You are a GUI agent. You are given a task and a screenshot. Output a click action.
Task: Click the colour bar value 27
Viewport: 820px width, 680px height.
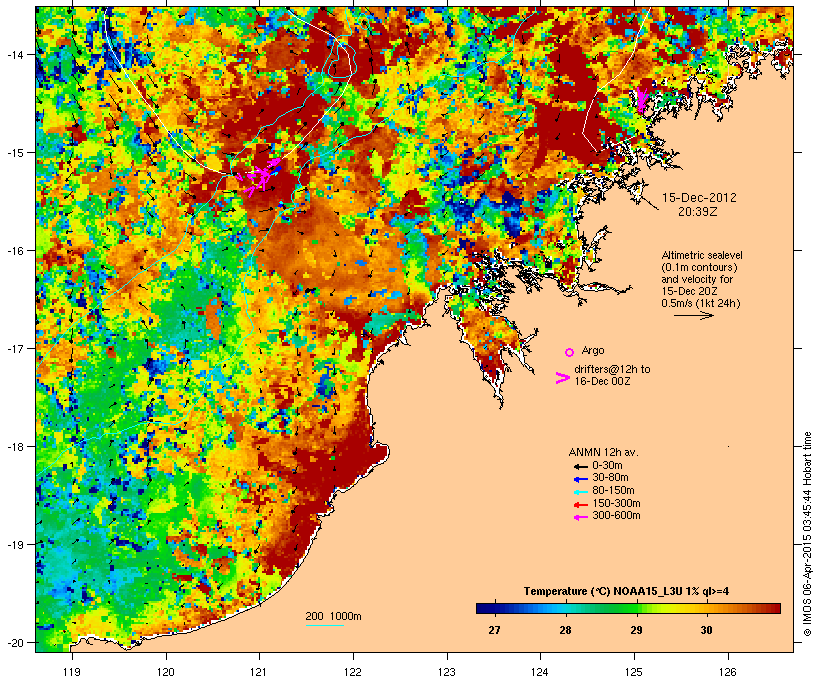[494, 630]
